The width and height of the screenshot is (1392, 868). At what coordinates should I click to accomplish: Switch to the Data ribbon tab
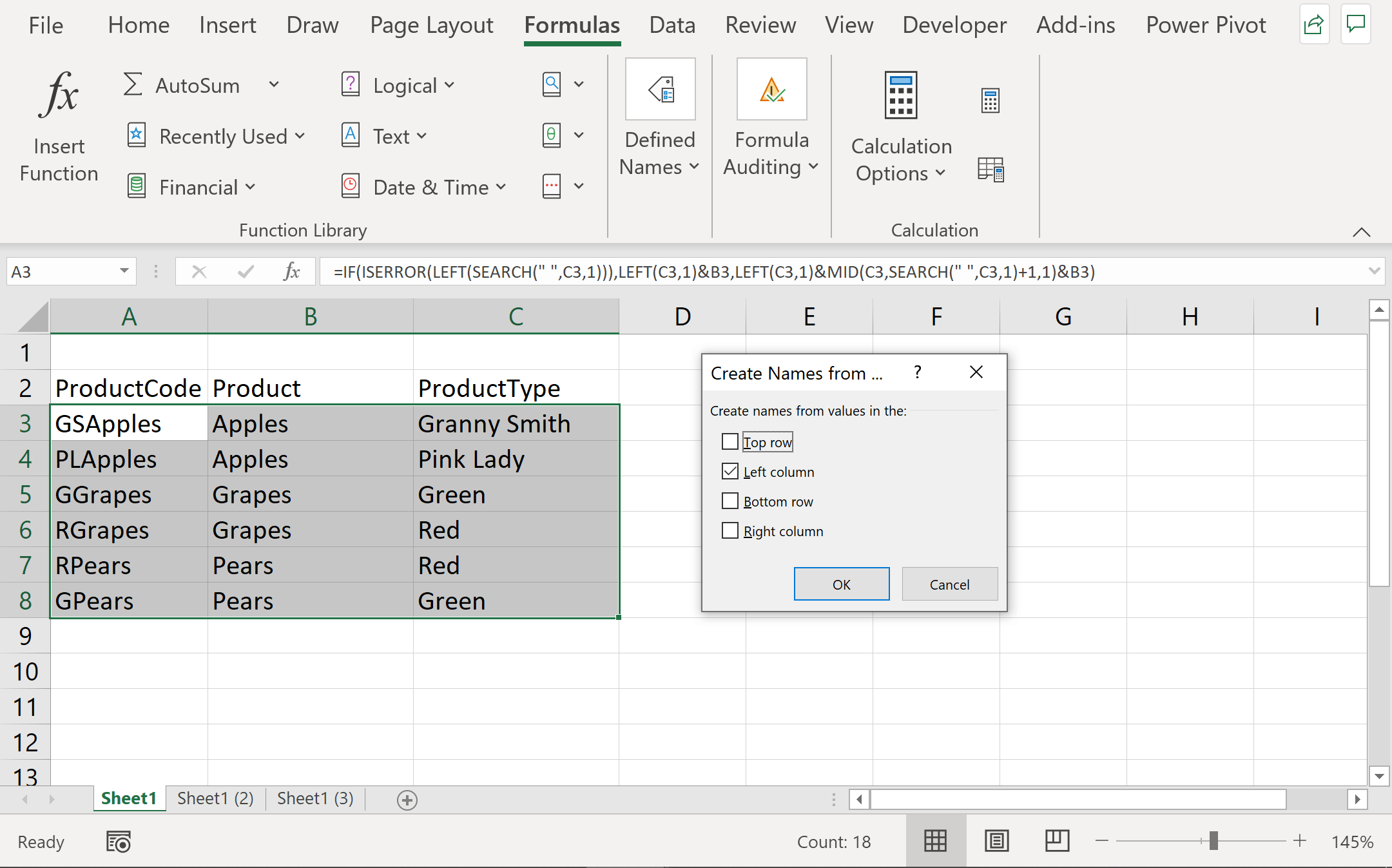coord(672,25)
